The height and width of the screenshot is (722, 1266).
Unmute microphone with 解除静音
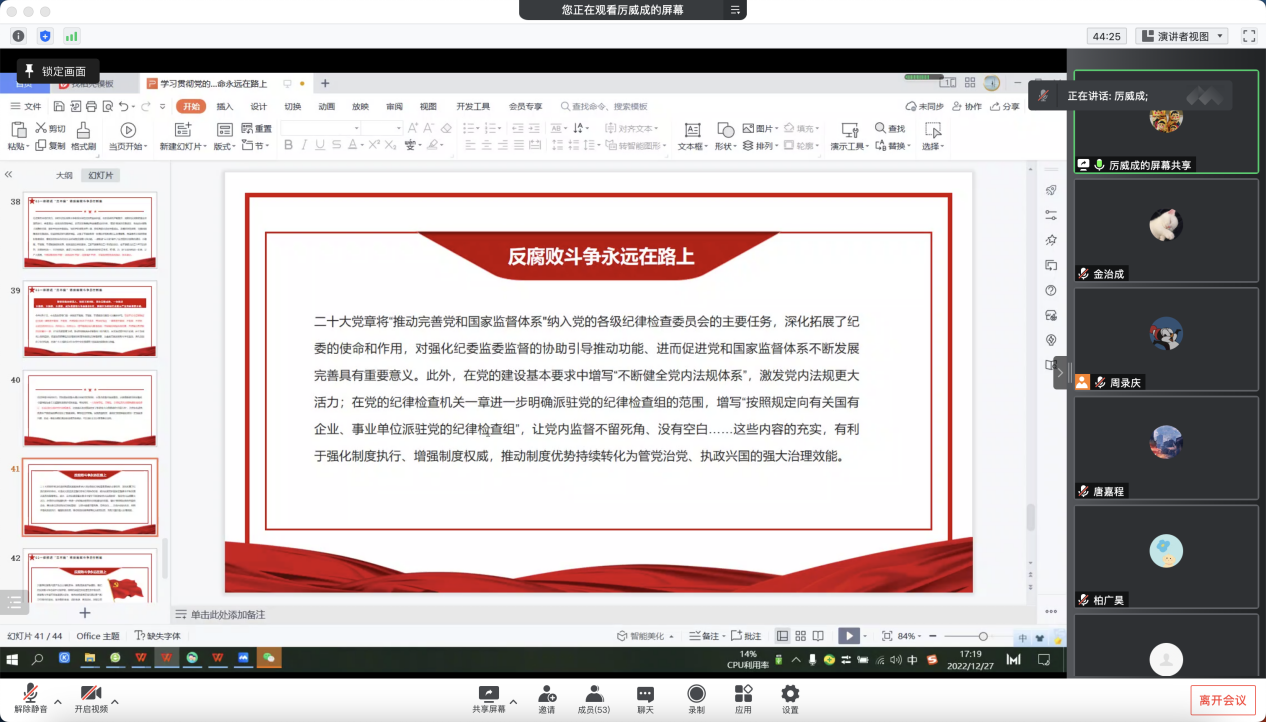[x=30, y=695]
